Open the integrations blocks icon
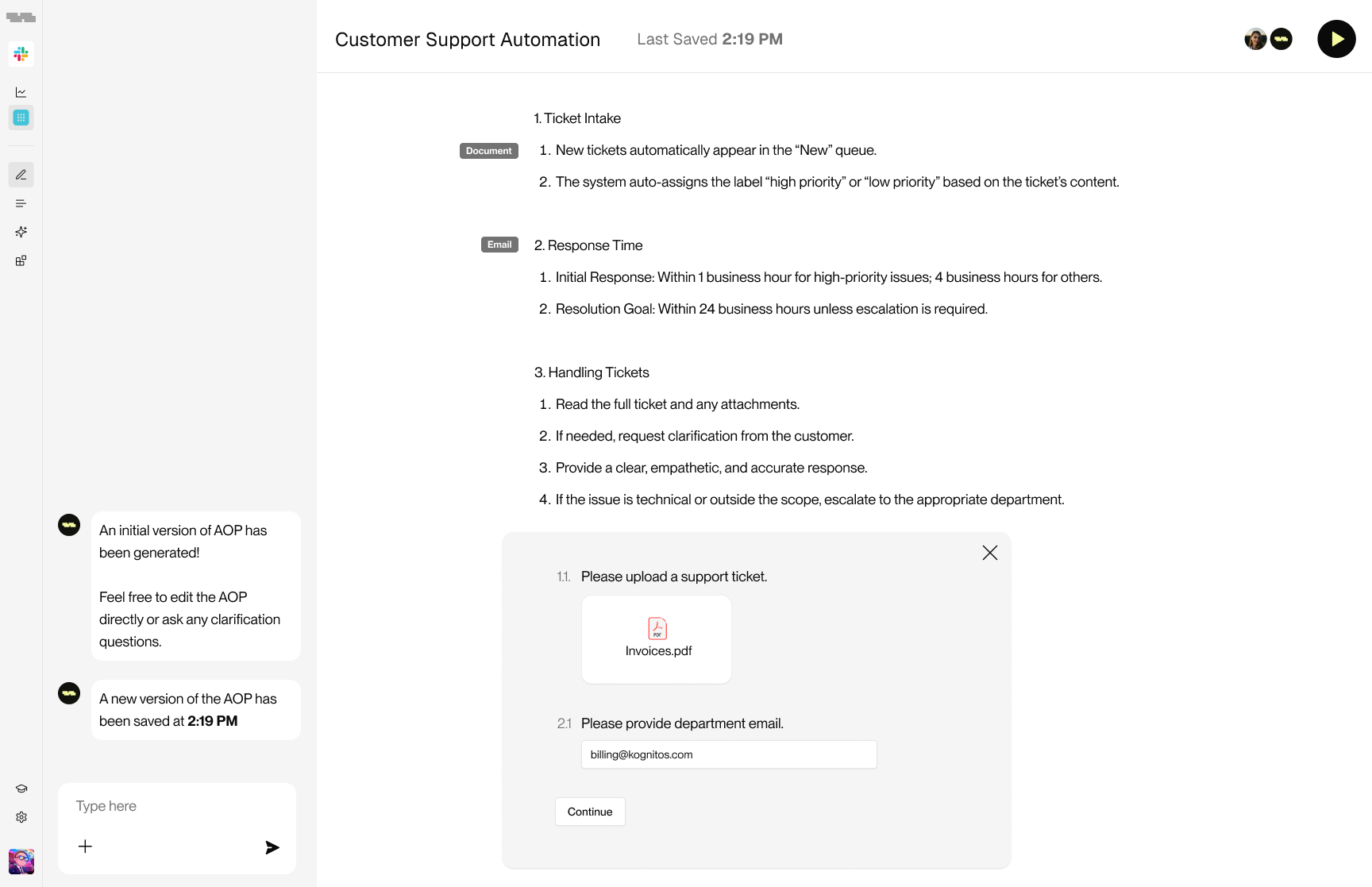 click(x=21, y=260)
